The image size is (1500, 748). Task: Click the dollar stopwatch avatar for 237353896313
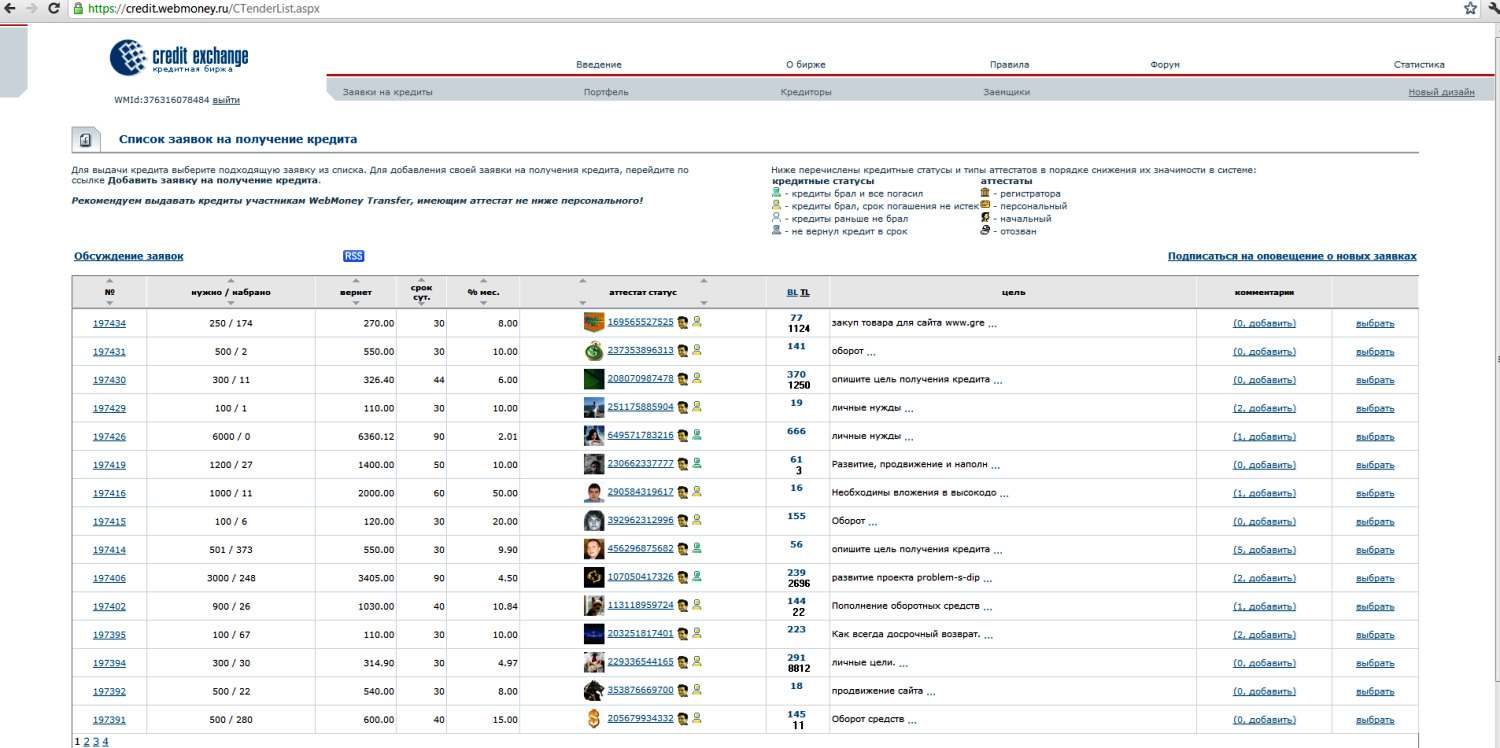(x=594, y=351)
